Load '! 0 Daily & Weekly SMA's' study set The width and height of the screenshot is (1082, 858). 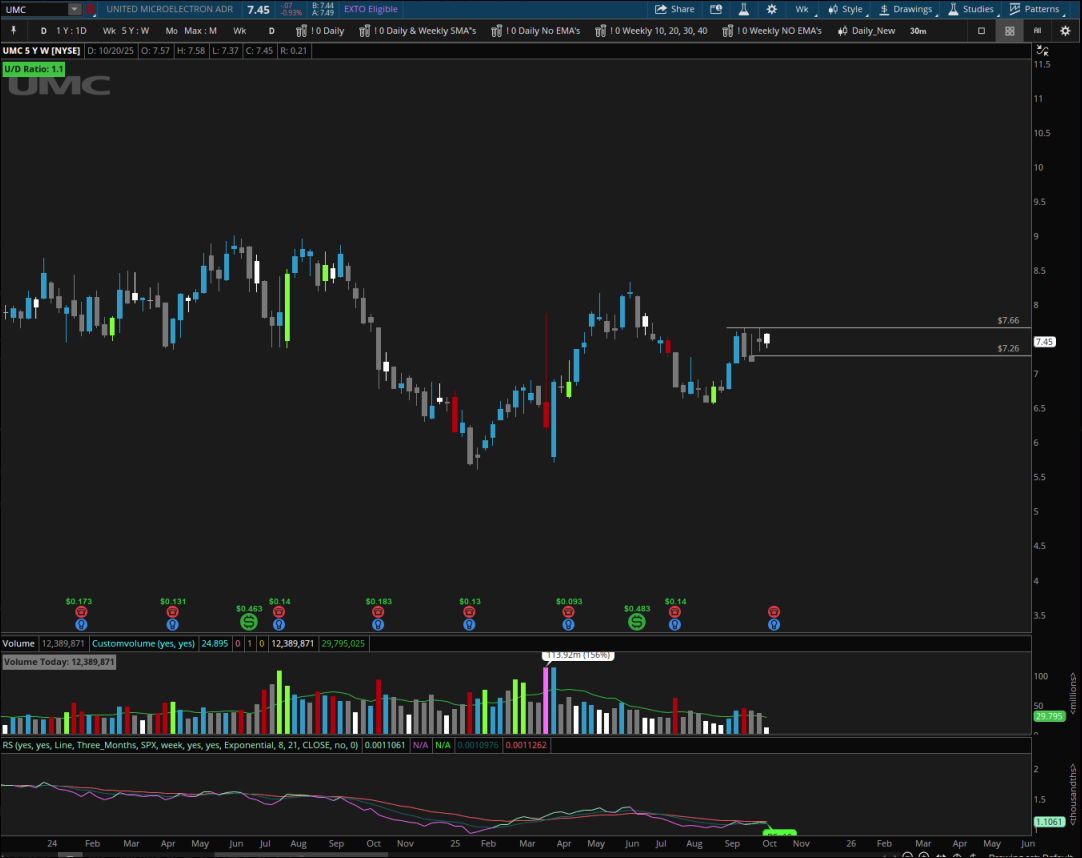[x=418, y=31]
